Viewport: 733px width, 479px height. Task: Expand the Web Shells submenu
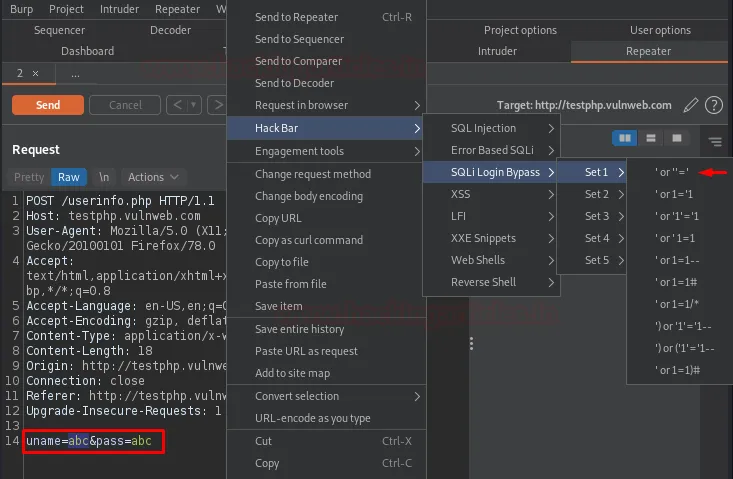(x=491, y=260)
